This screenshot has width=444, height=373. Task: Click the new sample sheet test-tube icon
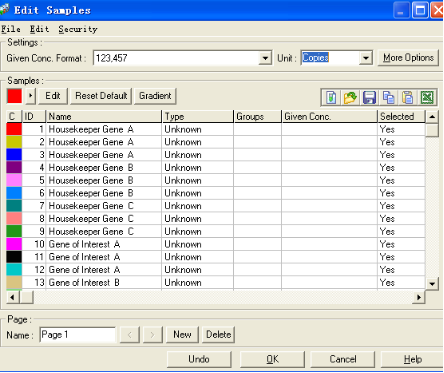pyautogui.click(x=331, y=98)
